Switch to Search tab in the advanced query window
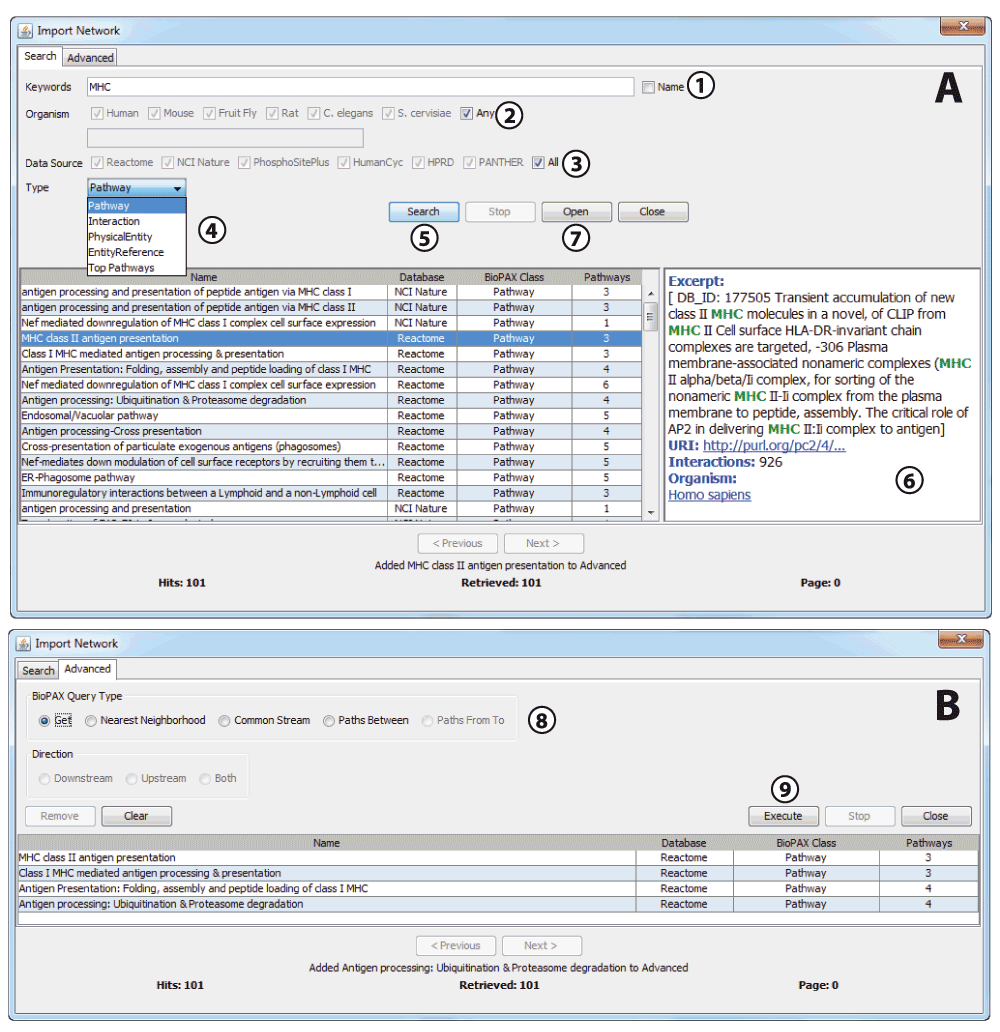The height and width of the screenshot is (1032, 1000). [x=38, y=671]
